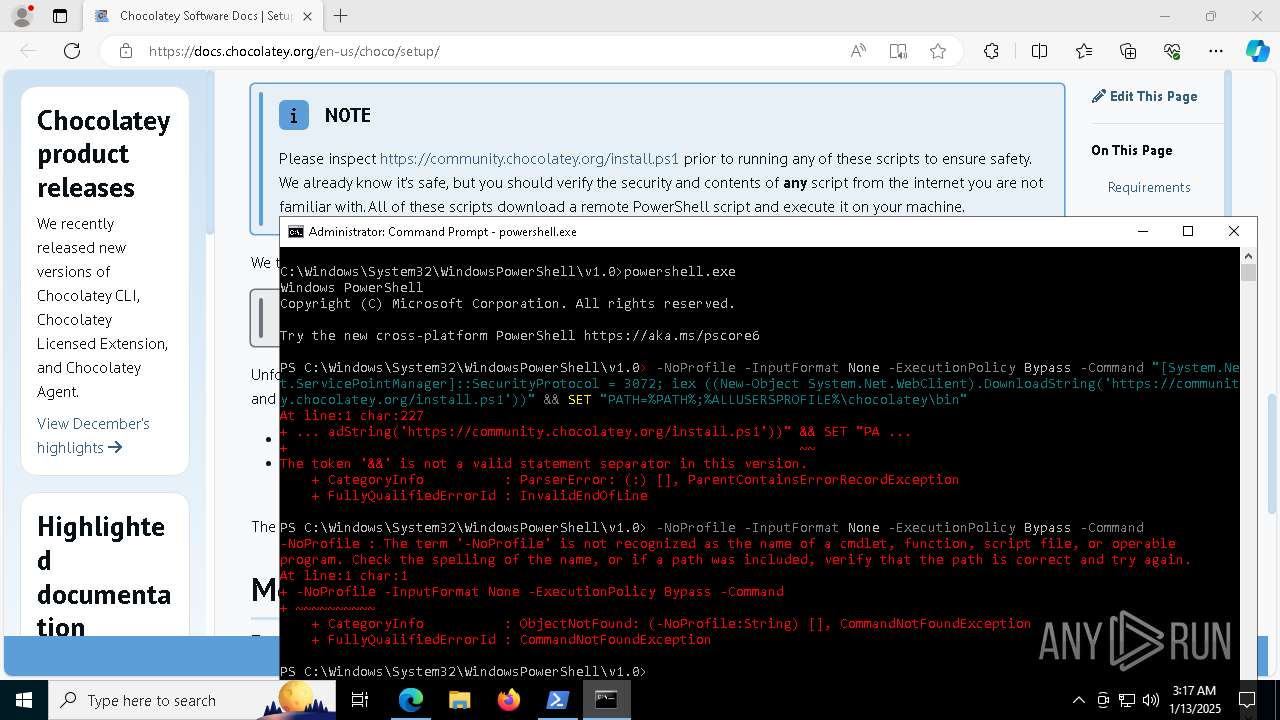Launch Firefox from the taskbar
1280x720 pixels.
pos(508,700)
